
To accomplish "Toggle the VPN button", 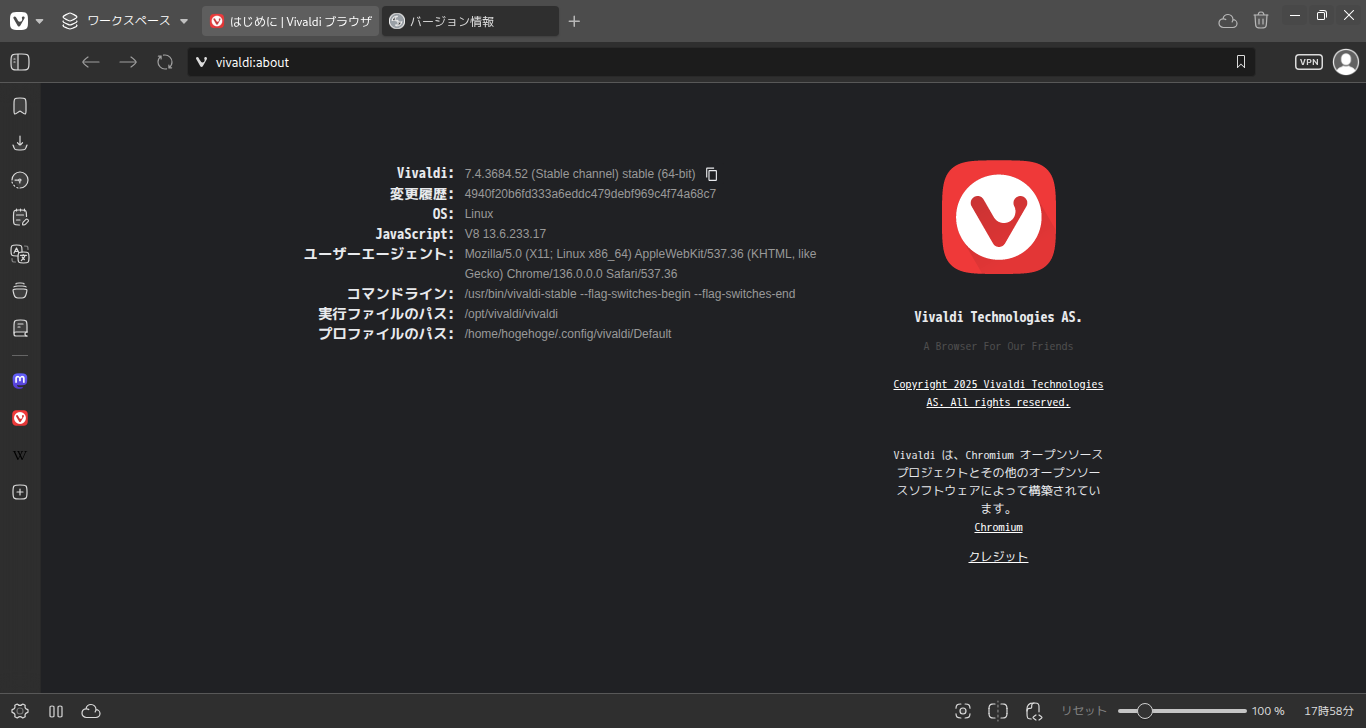I will [1309, 62].
